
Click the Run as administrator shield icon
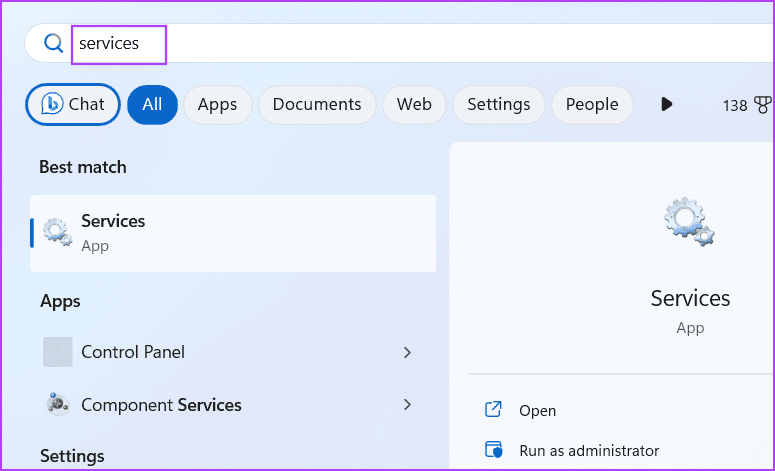click(x=493, y=450)
